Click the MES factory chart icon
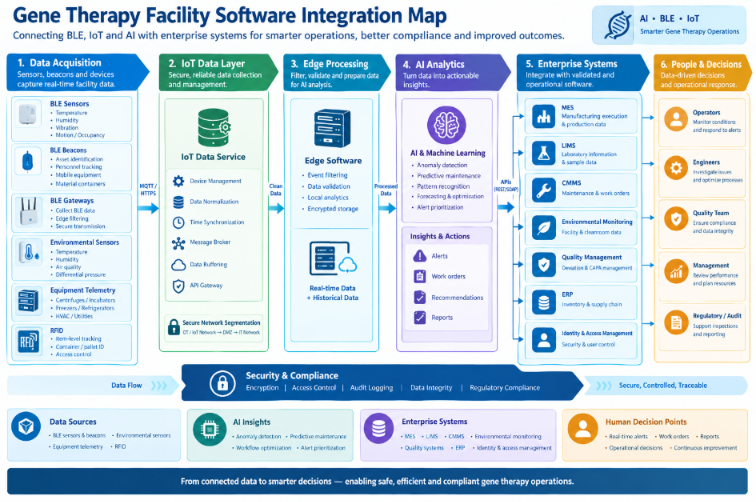 point(544,116)
